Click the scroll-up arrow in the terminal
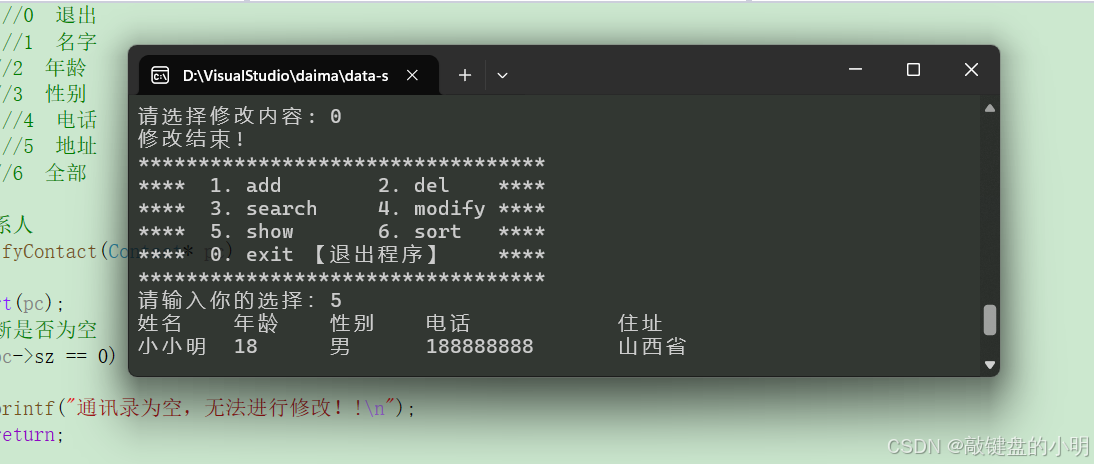 (989, 108)
